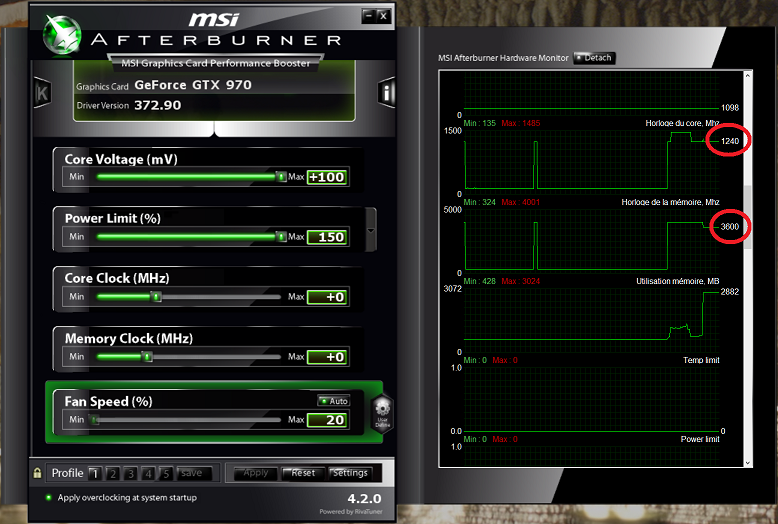This screenshot has height=524, width=778.
Task: Select profile slot 3
Action: [130, 473]
